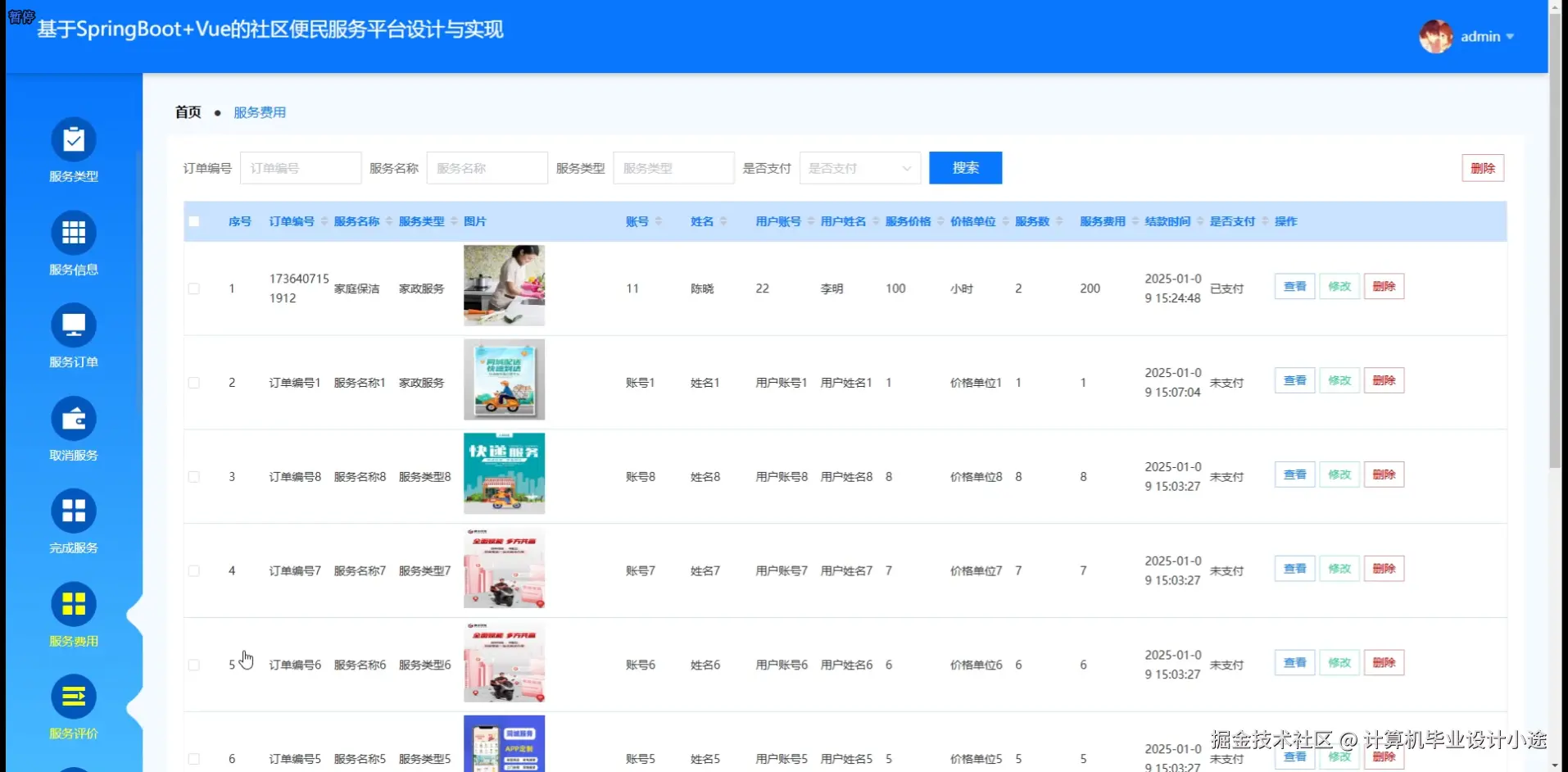Click the top-right batch 删除 button

click(x=1483, y=168)
